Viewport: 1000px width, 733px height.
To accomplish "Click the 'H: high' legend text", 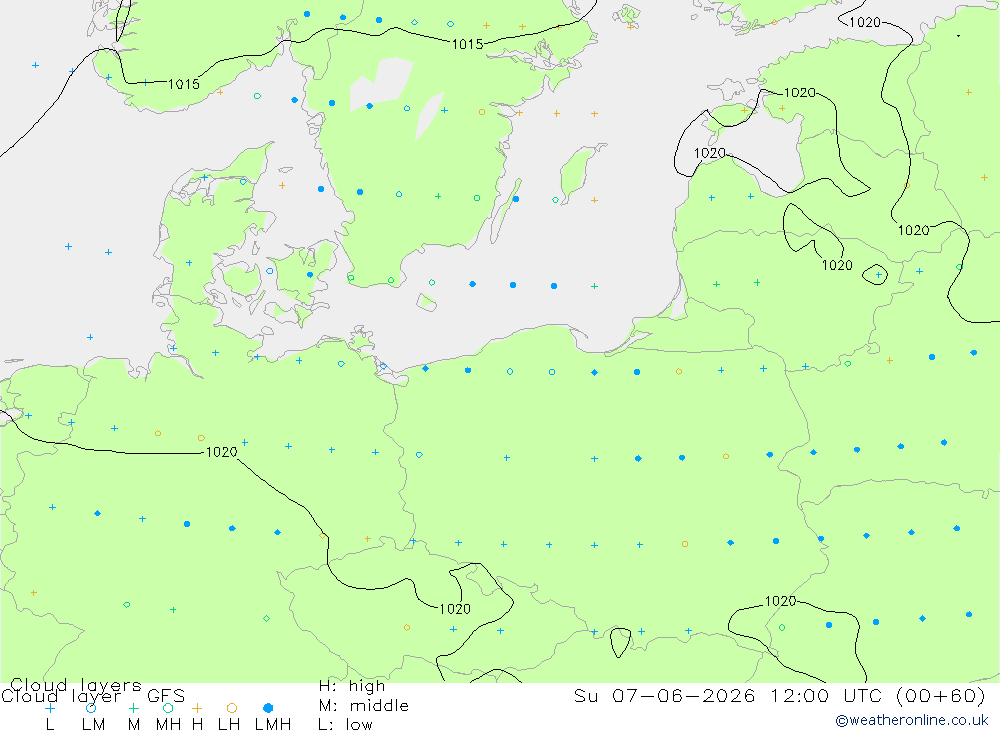I will (352, 686).
